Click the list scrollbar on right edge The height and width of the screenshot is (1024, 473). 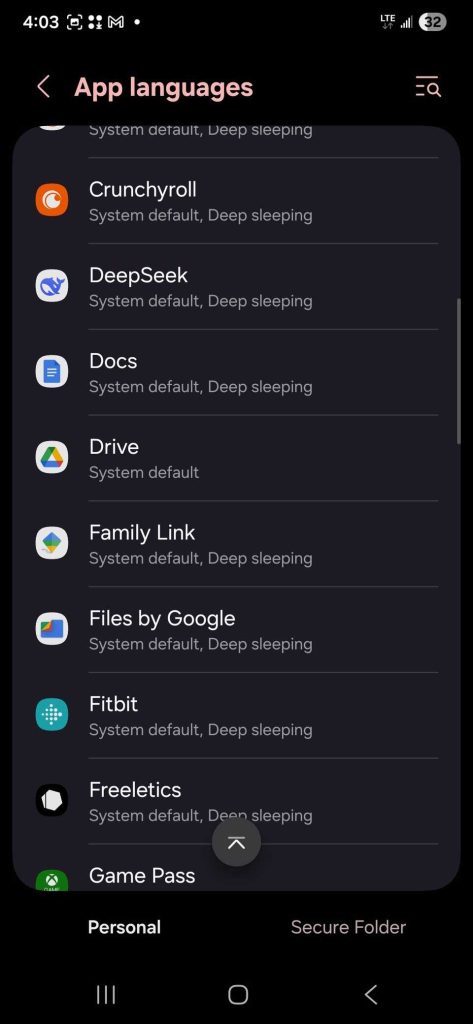click(x=459, y=372)
